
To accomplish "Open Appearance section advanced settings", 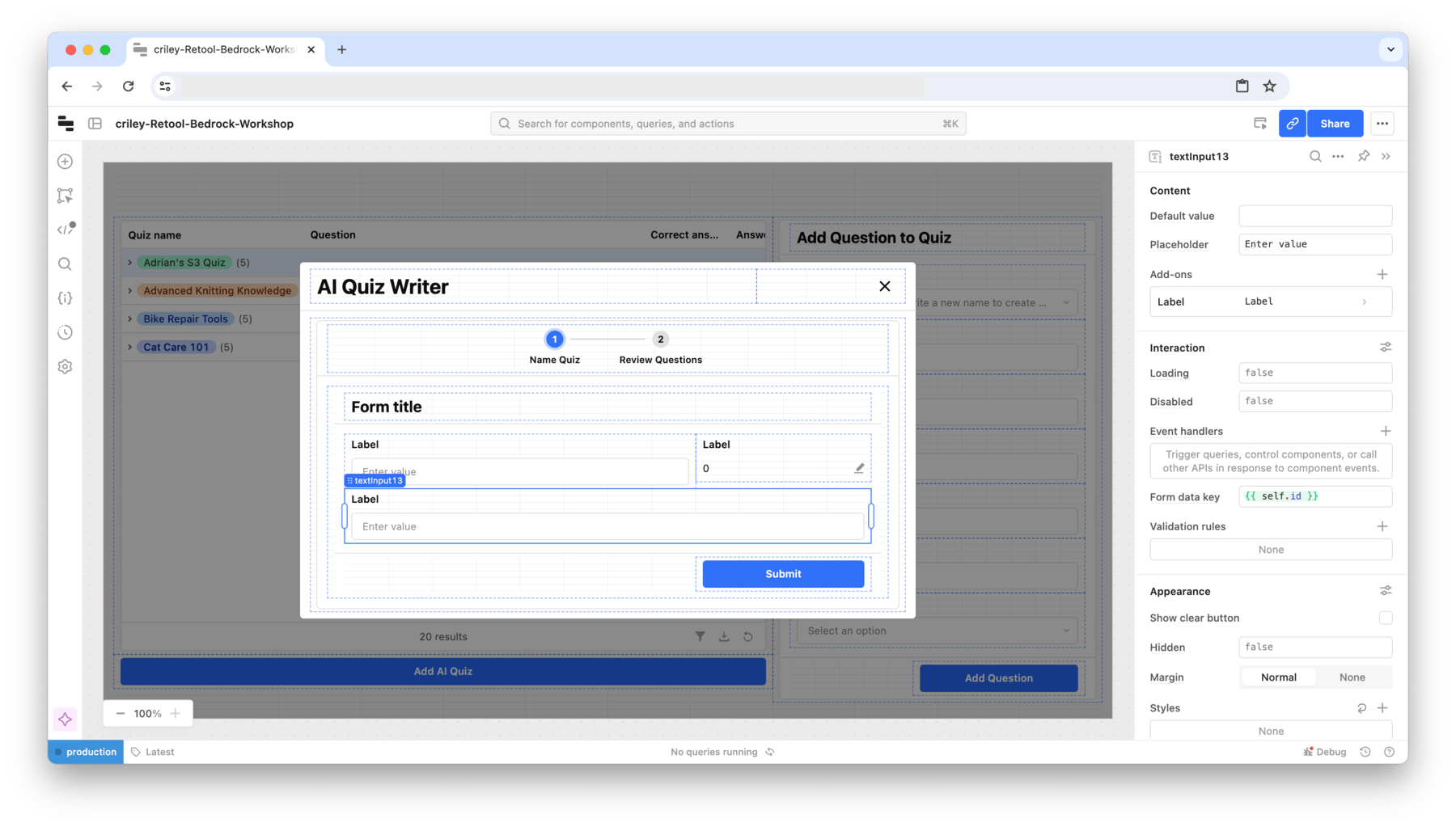I will (x=1386, y=592).
